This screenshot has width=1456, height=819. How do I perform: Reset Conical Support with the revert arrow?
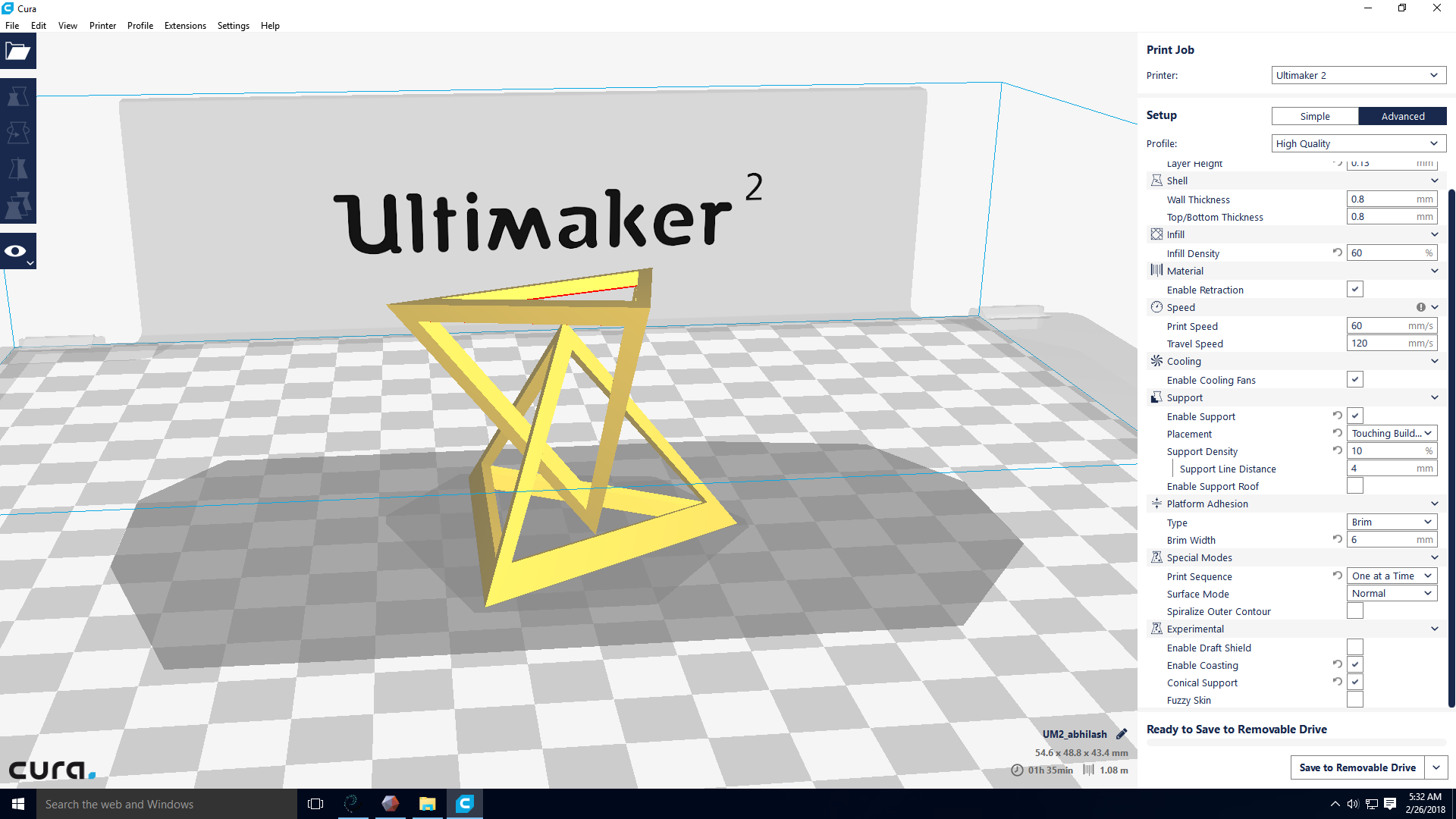tap(1338, 682)
